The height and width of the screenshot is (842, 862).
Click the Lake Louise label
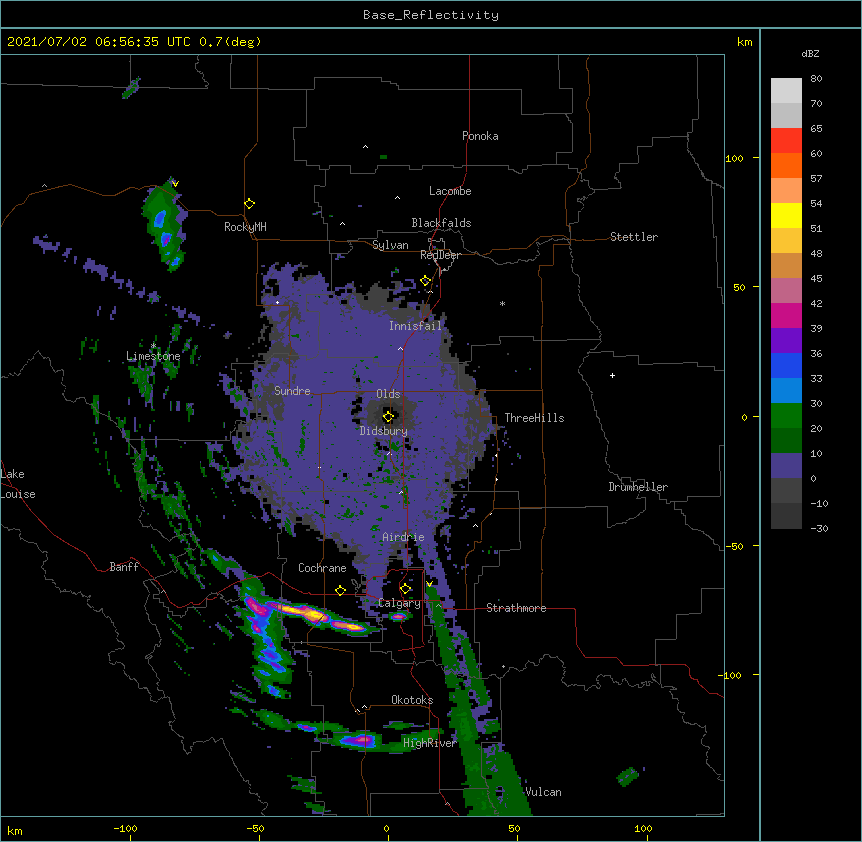pyautogui.click(x=18, y=484)
